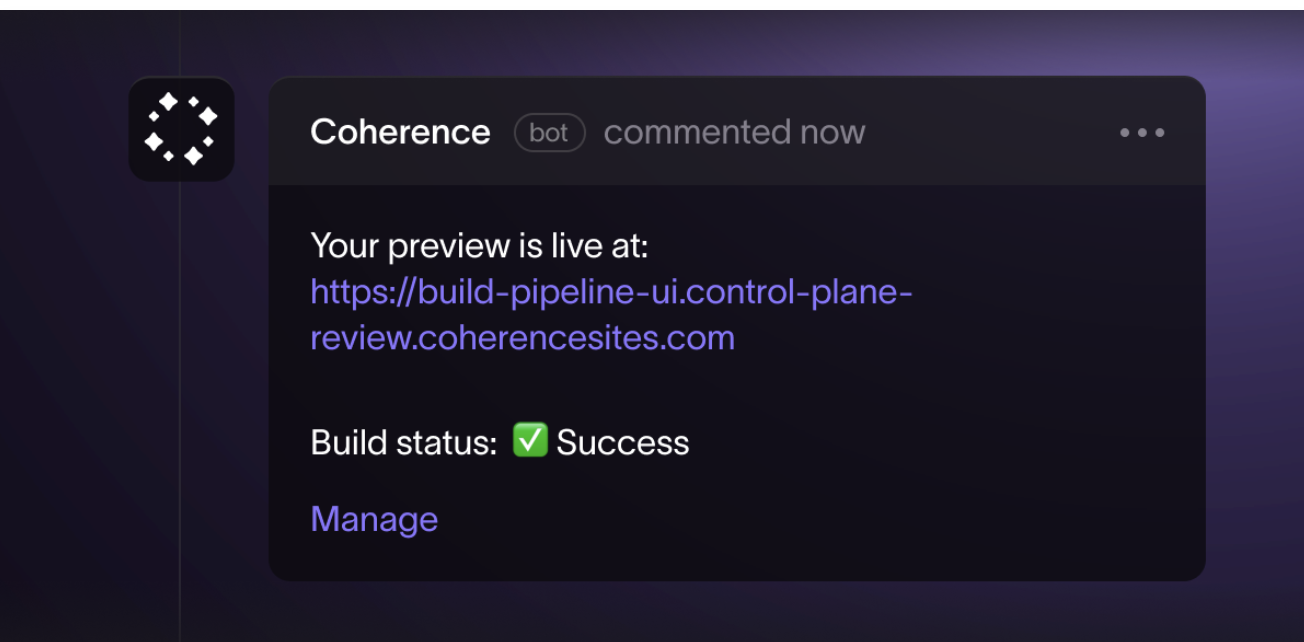Click the "Build status:" label
Image resolution: width=1304 pixels, height=642 pixels.
click(403, 442)
